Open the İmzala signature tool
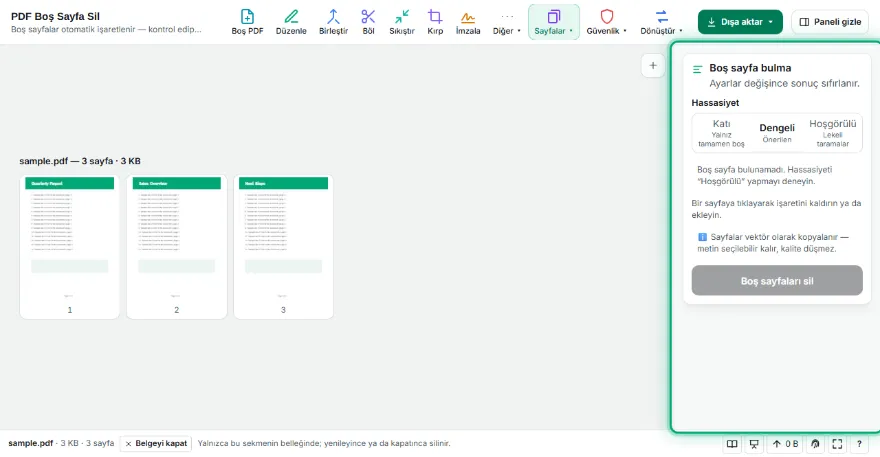This screenshot has width=880, height=457. (x=468, y=22)
